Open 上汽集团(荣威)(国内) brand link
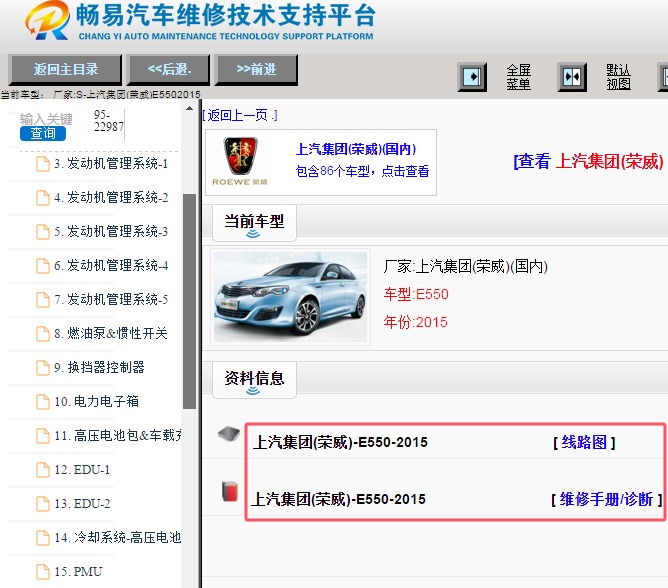The image size is (668, 588). coord(356,149)
